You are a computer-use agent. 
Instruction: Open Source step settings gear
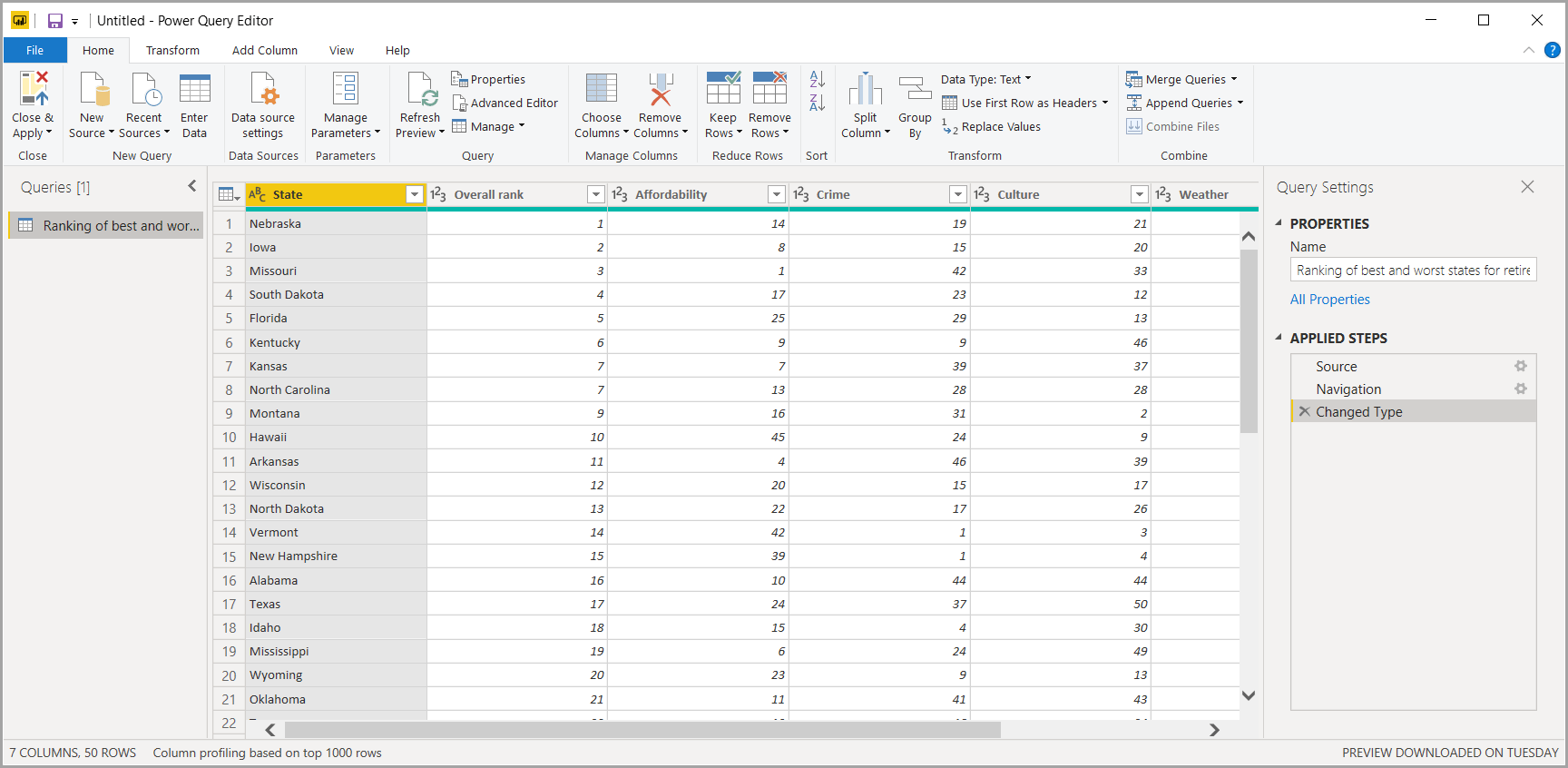click(x=1521, y=366)
